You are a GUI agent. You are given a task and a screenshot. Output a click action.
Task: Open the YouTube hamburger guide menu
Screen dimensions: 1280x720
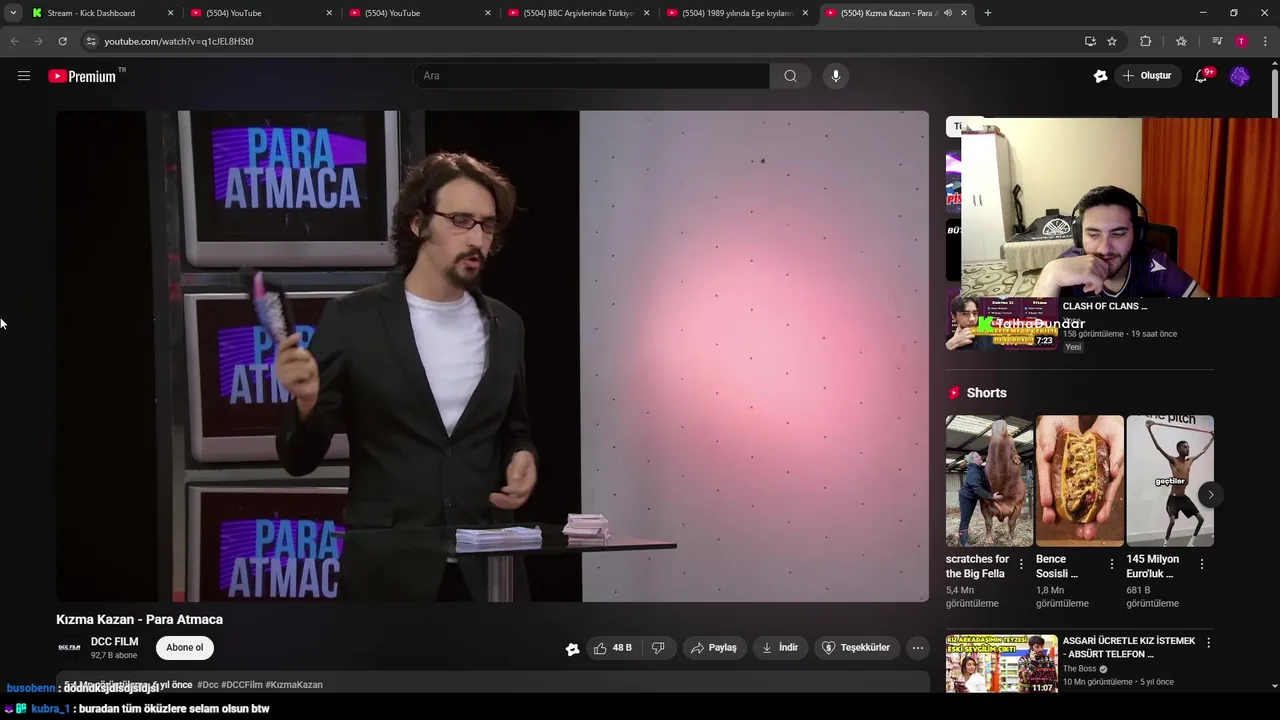point(24,76)
